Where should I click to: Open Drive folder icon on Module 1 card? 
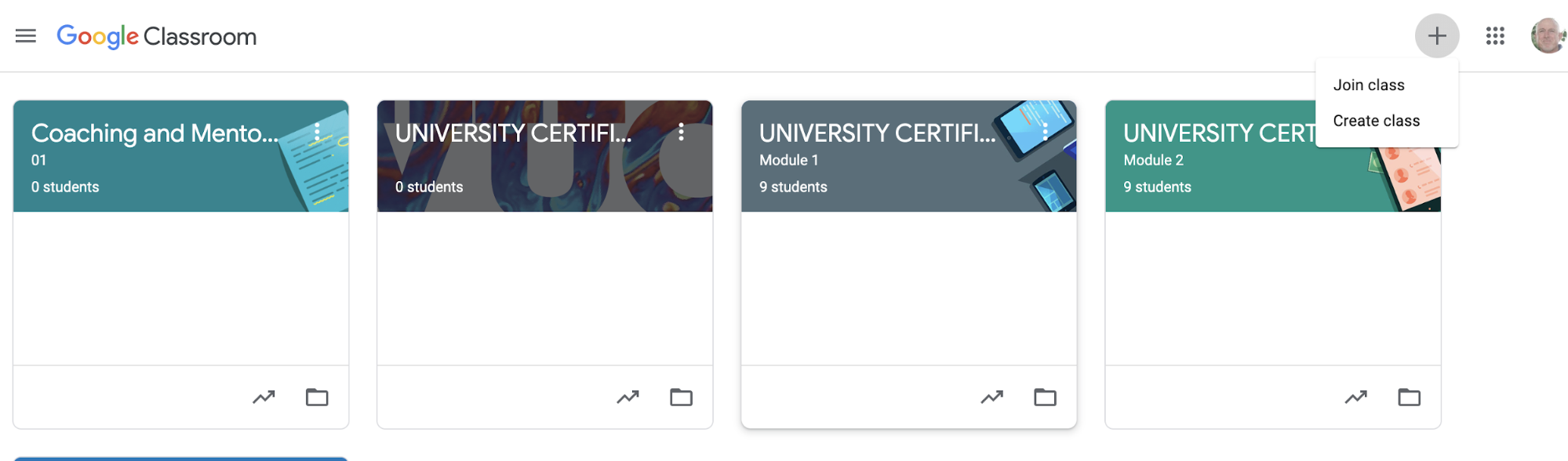1045,397
